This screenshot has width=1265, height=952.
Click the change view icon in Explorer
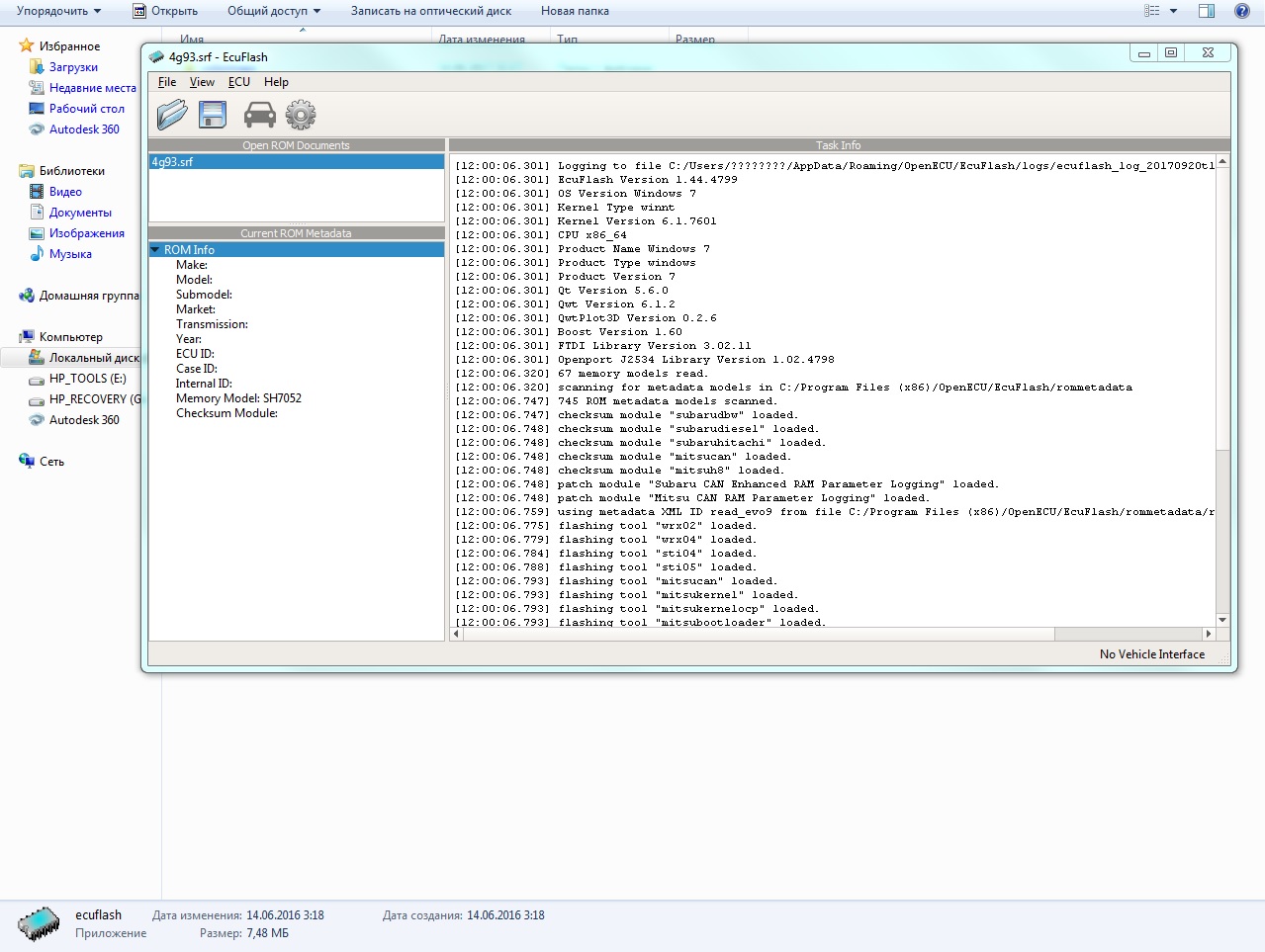[x=1151, y=11]
